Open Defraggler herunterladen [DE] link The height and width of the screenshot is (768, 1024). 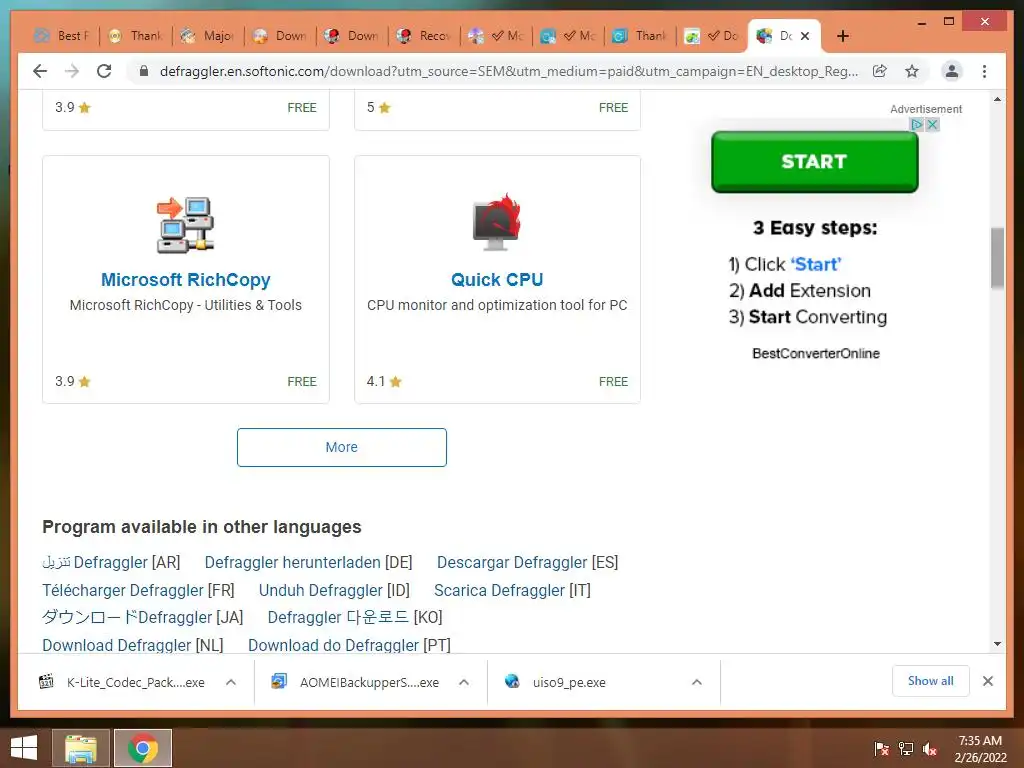[308, 562]
